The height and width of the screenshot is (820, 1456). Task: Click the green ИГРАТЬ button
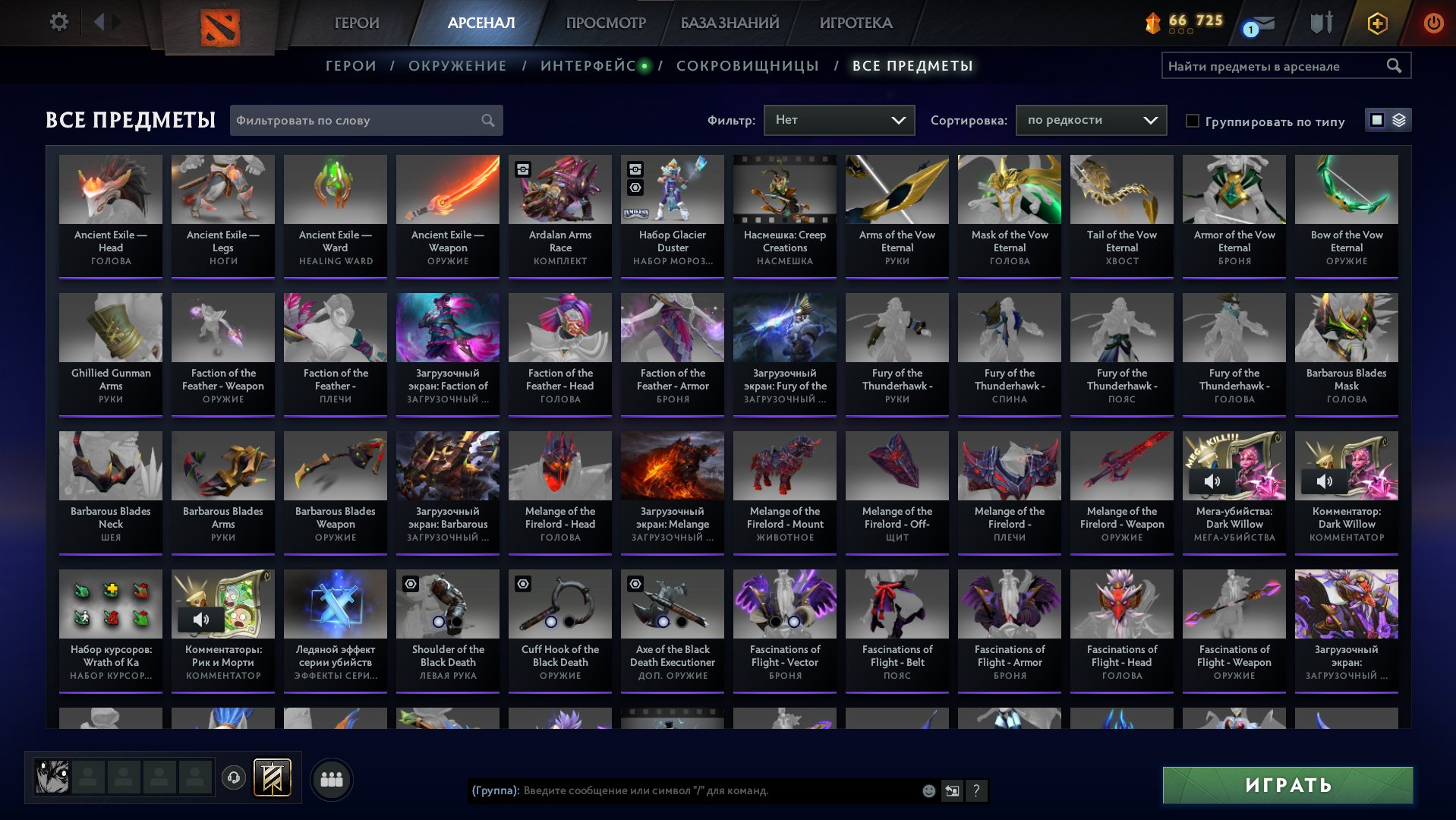[x=1287, y=785]
